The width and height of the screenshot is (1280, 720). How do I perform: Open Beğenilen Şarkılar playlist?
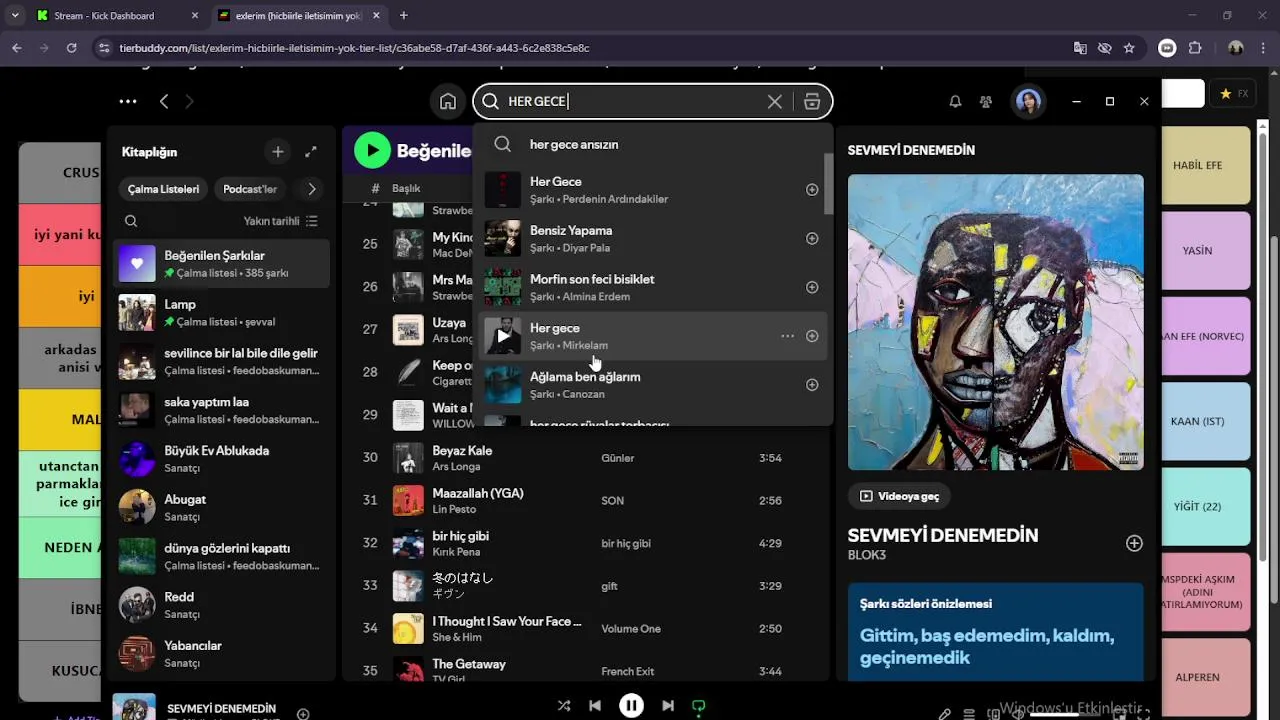[x=221, y=264]
